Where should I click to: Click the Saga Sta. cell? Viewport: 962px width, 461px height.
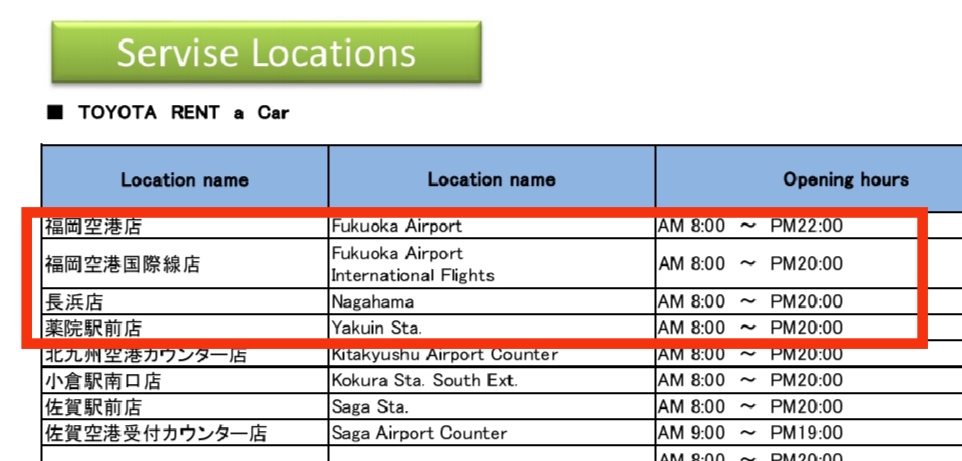point(370,407)
